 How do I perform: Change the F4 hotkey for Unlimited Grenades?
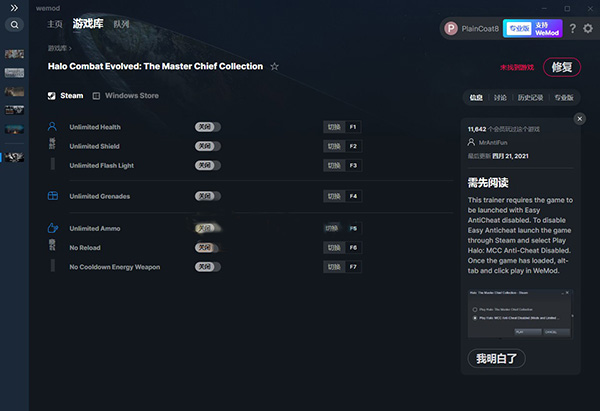point(353,196)
